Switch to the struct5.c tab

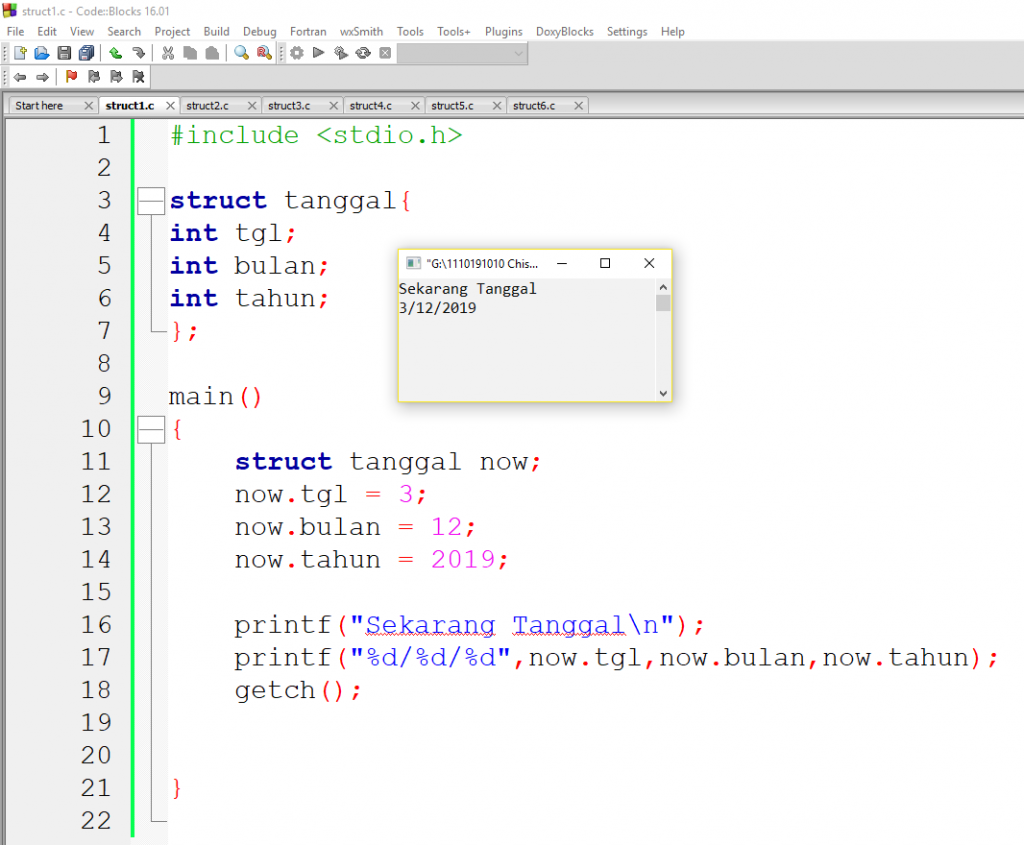tap(453, 105)
